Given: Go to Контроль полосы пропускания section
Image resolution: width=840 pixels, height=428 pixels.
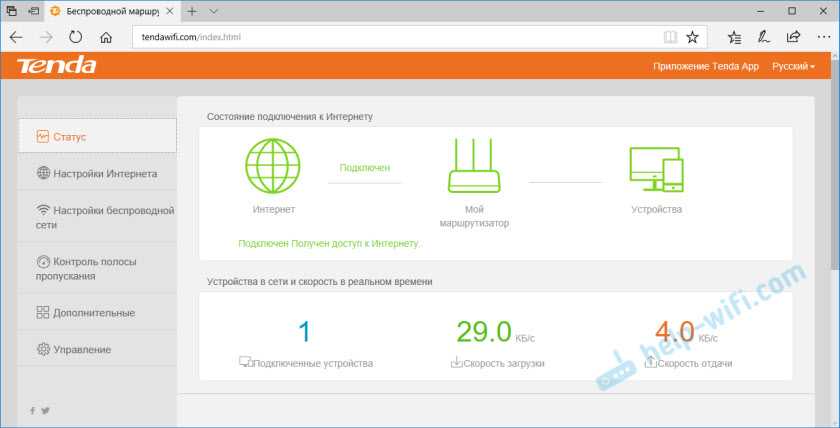Looking at the screenshot, I should click(97, 268).
